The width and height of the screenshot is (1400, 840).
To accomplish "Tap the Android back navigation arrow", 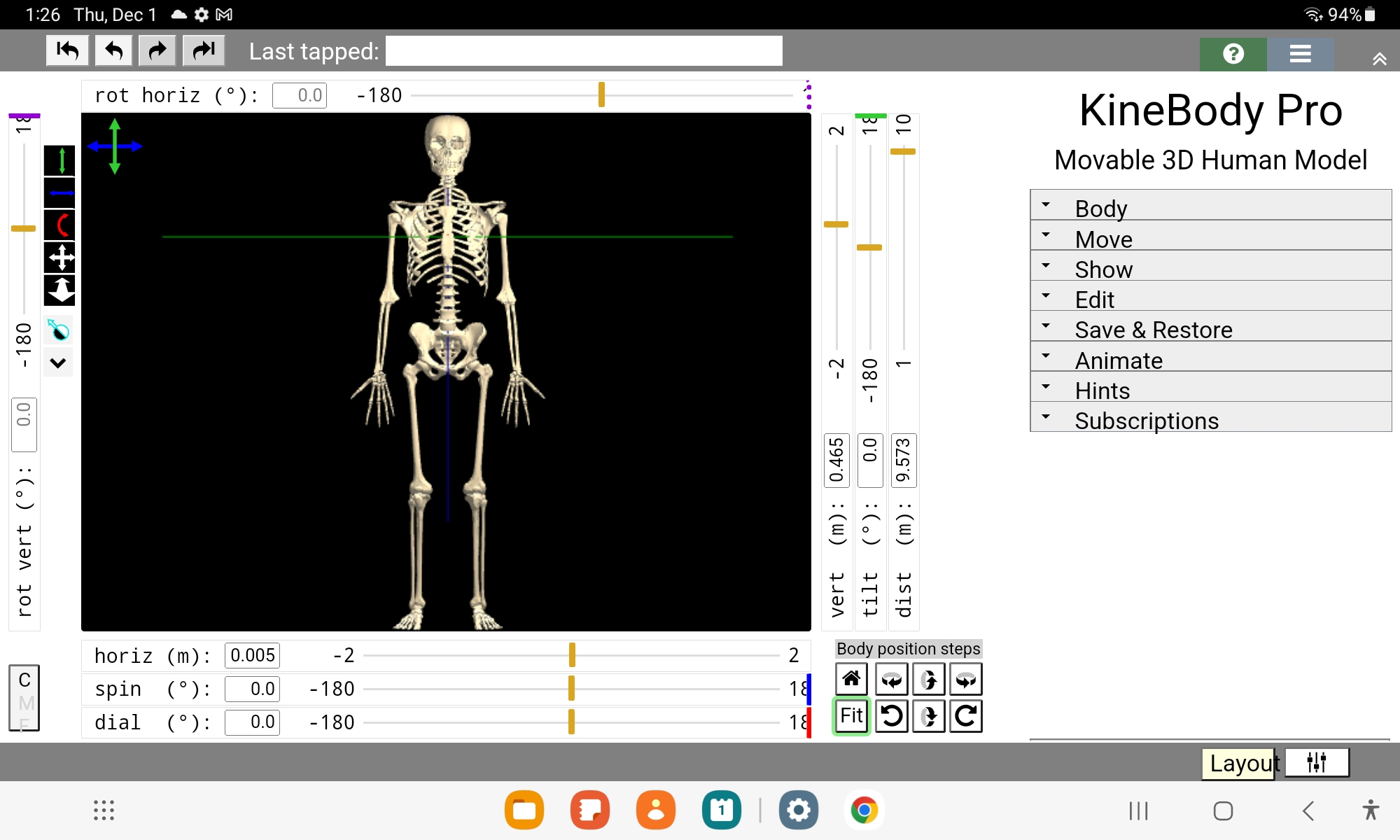I will pos(1308,811).
